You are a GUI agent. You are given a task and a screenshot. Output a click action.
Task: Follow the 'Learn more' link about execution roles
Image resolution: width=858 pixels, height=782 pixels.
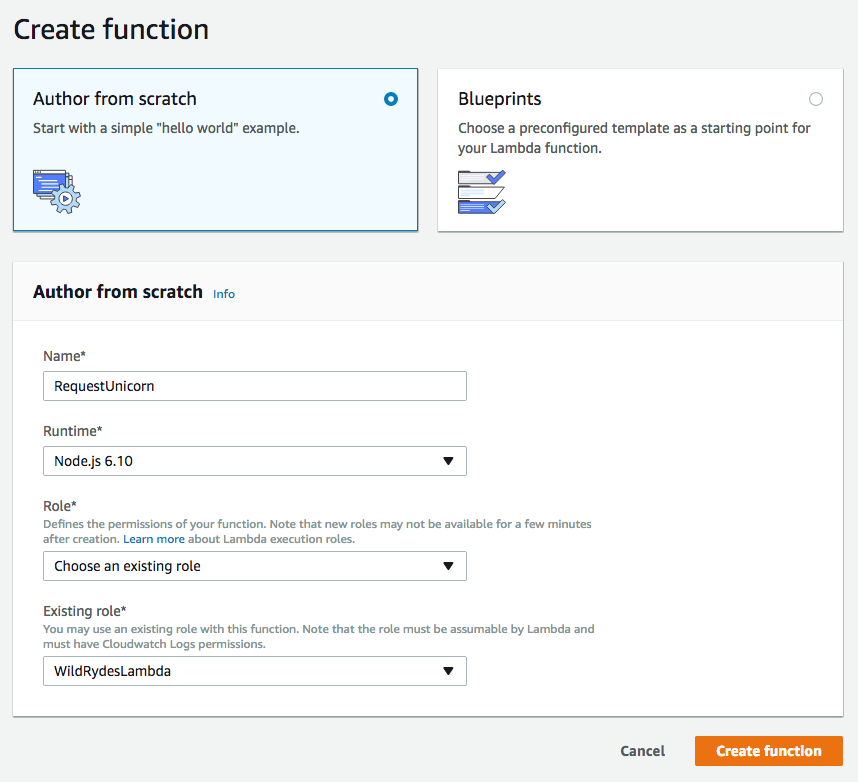pyautogui.click(x=154, y=539)
